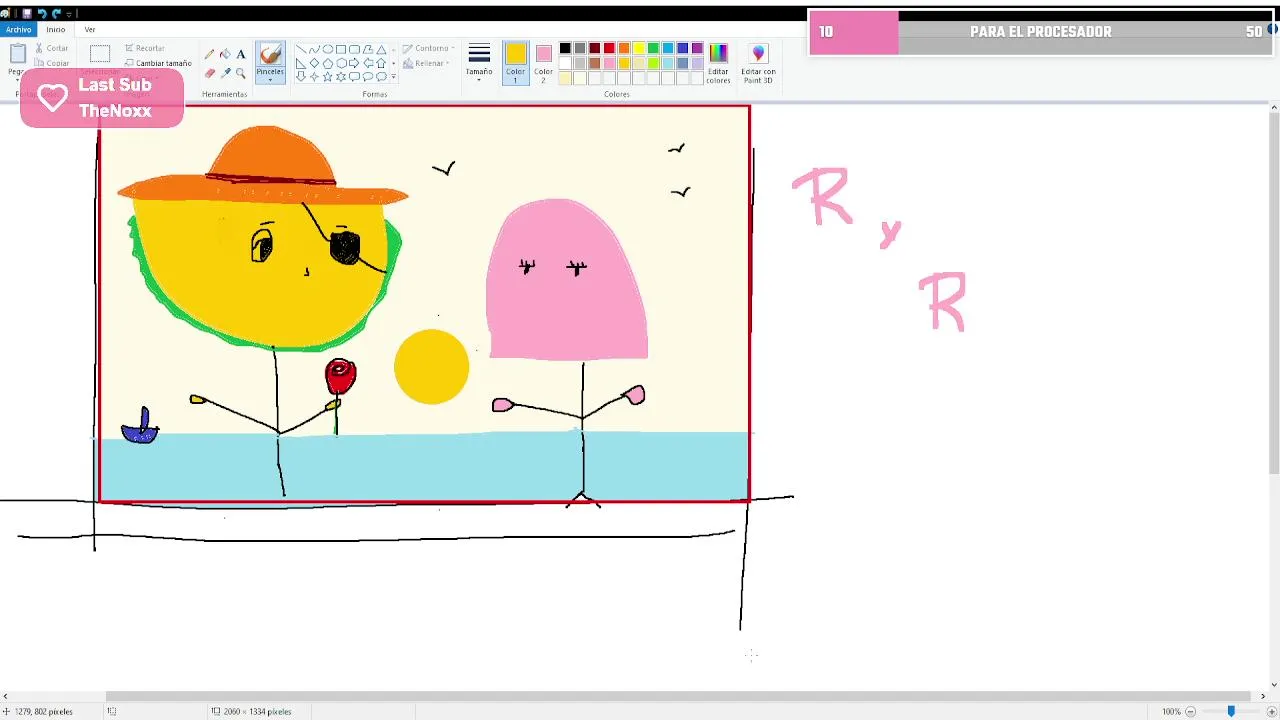Click horizontal scrollbar right arrow
Screen dimensions: 1280x720
coord(1262,696)
